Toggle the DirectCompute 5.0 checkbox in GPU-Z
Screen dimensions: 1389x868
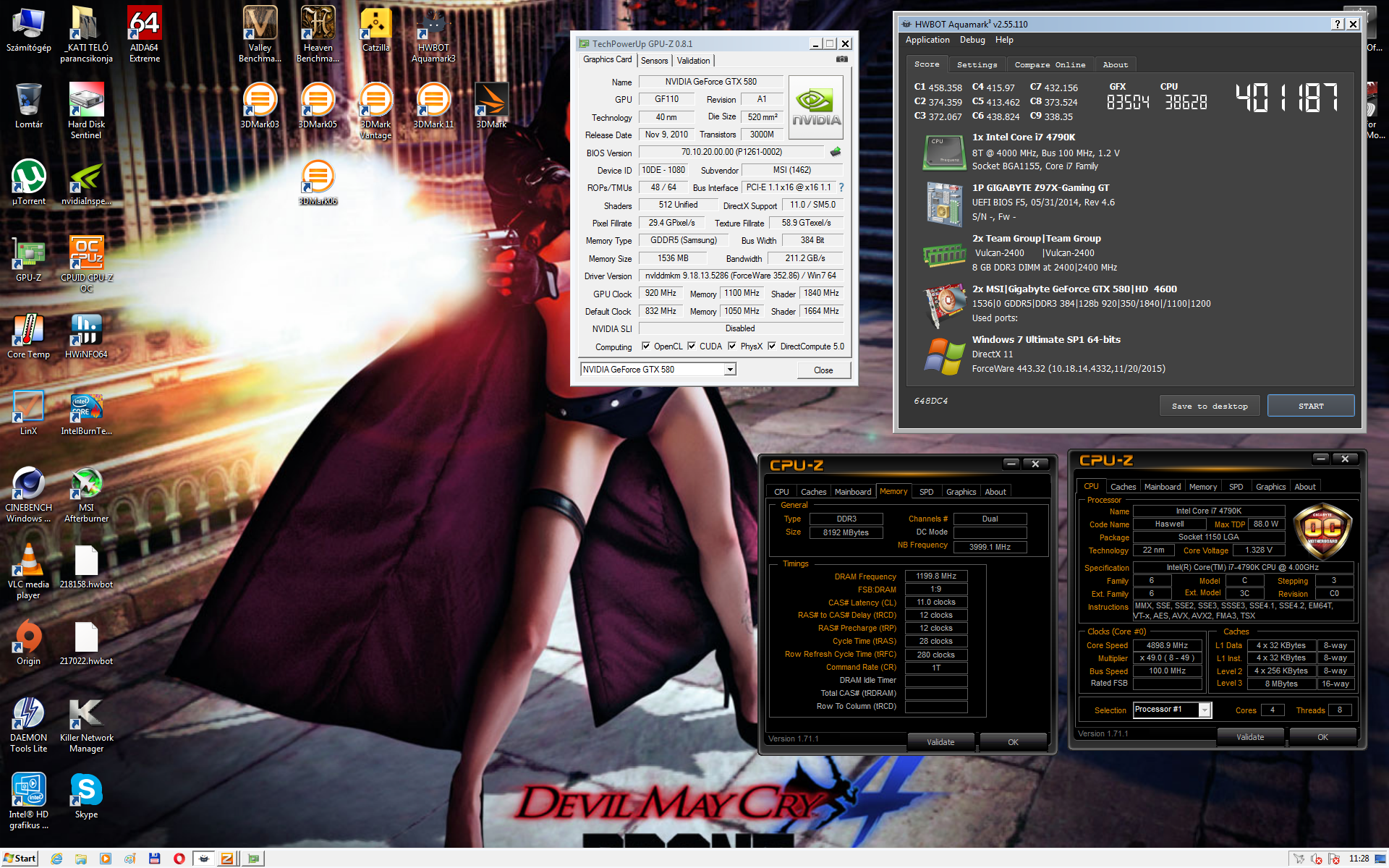pos(772,346)
